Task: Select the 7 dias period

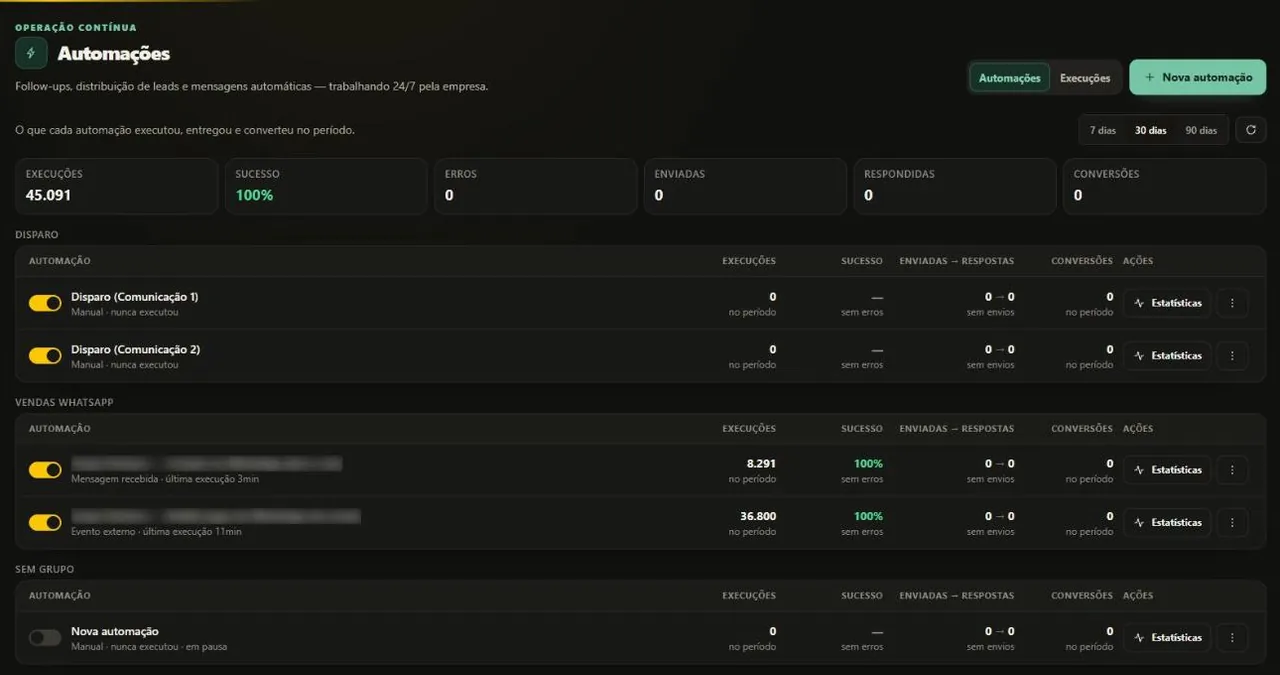Action: (1103, 130)
